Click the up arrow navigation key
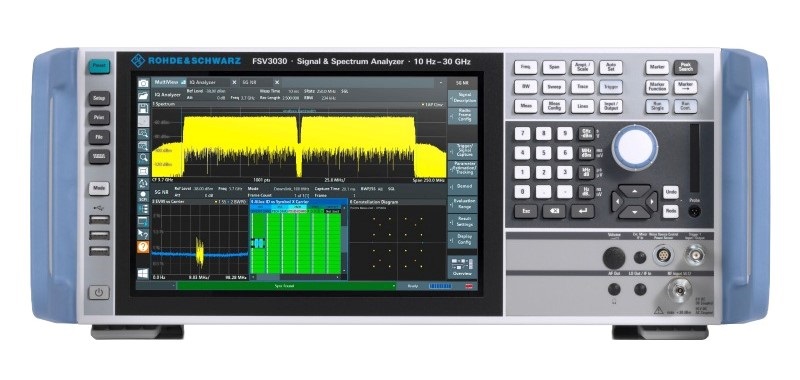This screenshot has width=800, height=380. [x=634, y=191]
